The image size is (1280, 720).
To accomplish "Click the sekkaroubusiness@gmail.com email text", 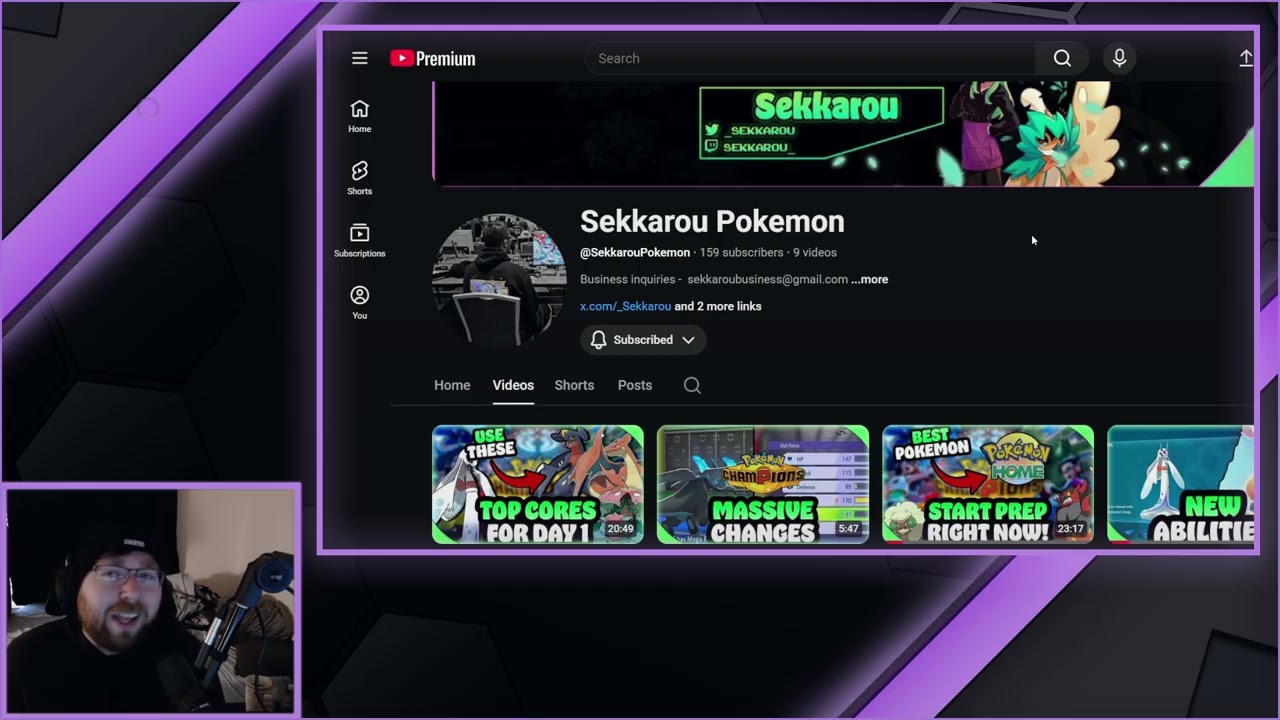I will click(x=767, y=279).
